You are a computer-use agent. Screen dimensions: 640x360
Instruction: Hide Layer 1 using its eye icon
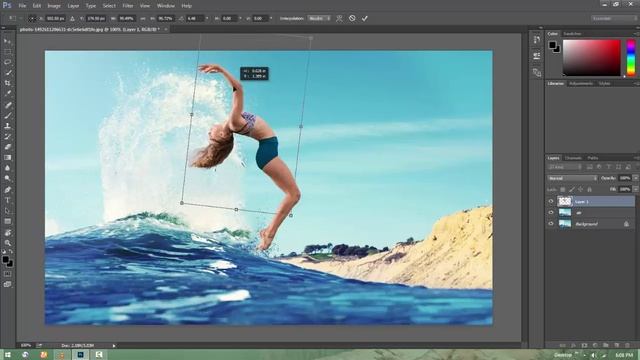551,201
